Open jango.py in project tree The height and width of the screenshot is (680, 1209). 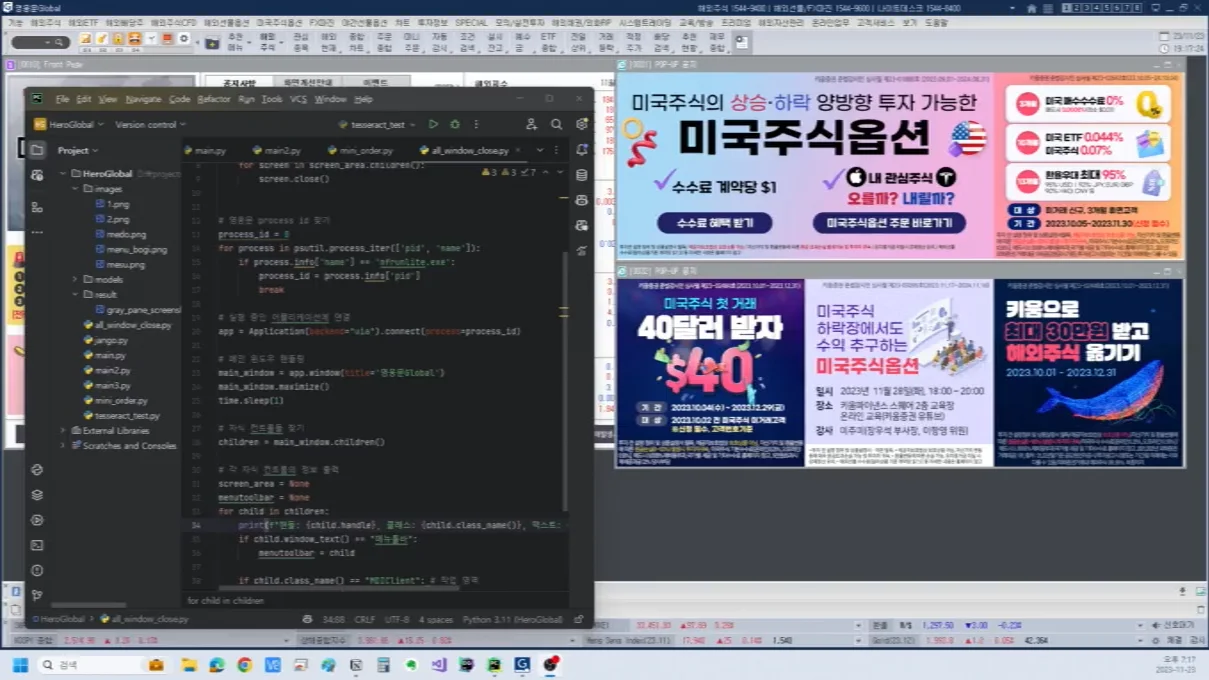[x=104, y=340]
